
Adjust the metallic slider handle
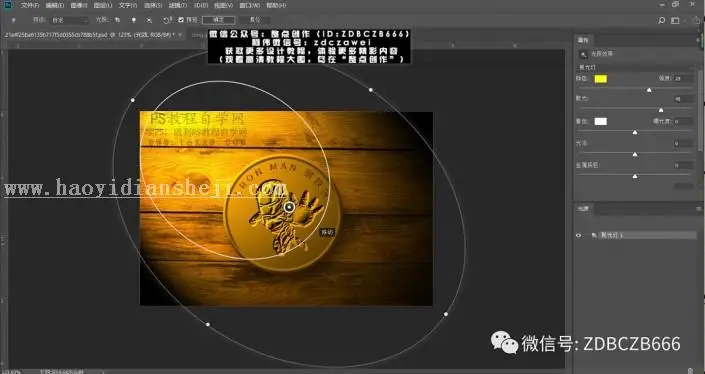(x=635, y=177)
